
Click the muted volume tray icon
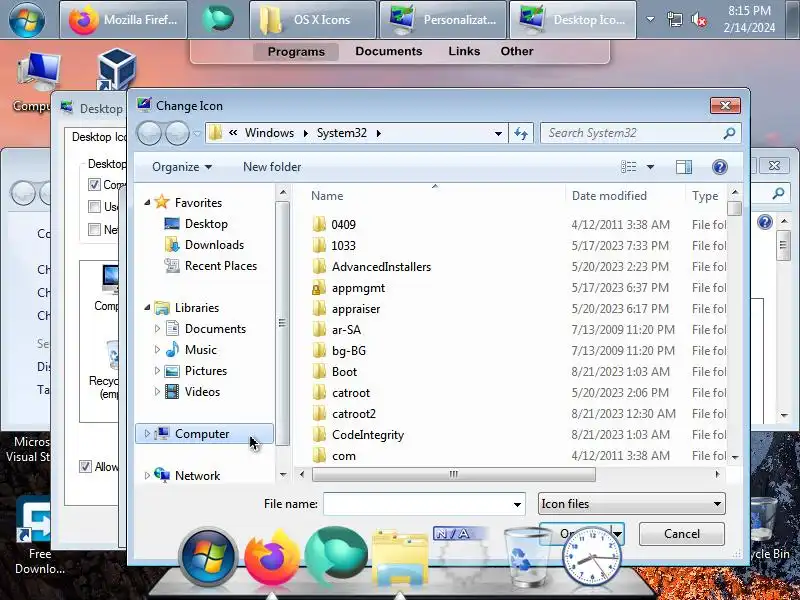coord(698,20)
